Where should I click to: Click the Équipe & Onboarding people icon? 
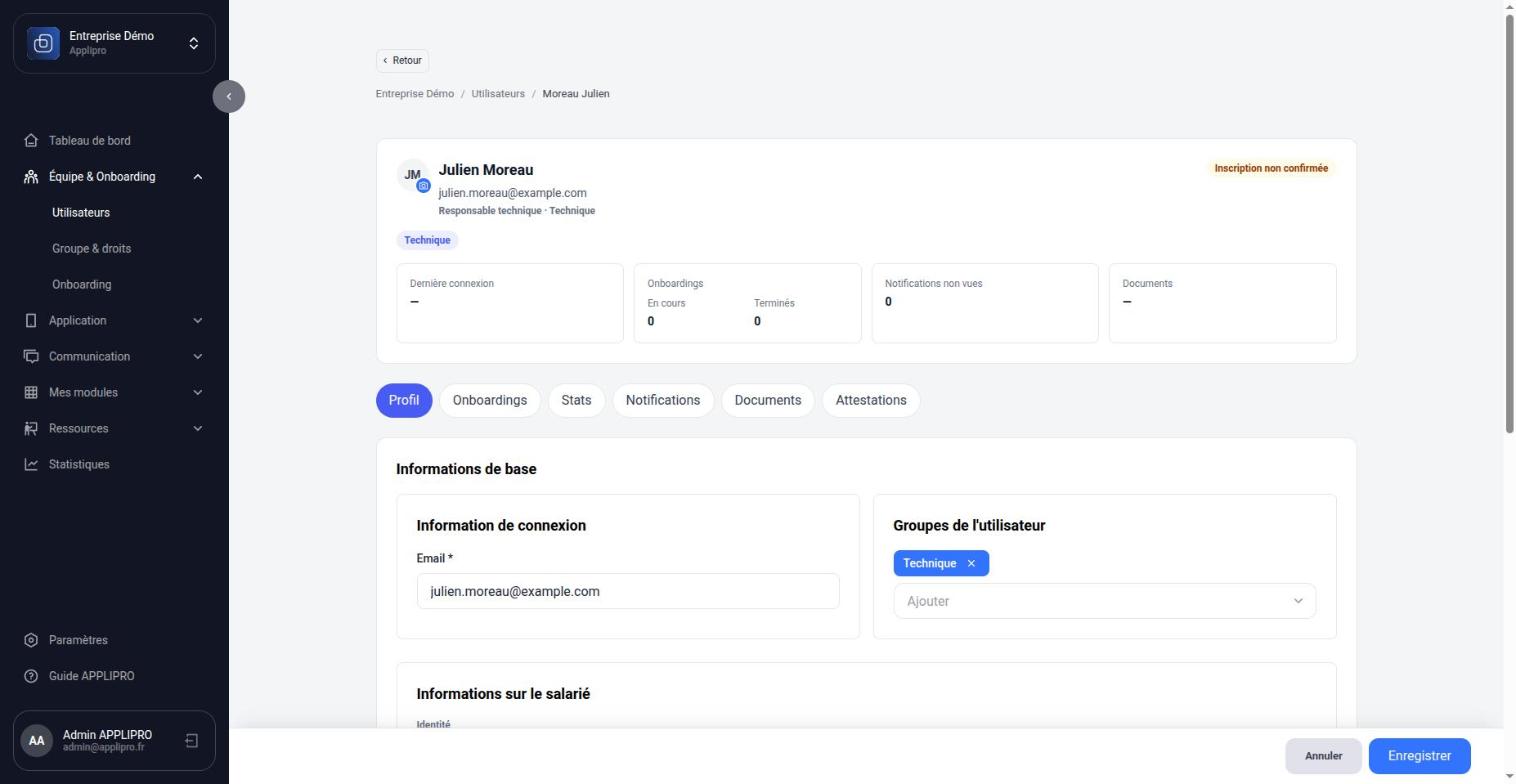pyautogui.click(x=31, y=177)
